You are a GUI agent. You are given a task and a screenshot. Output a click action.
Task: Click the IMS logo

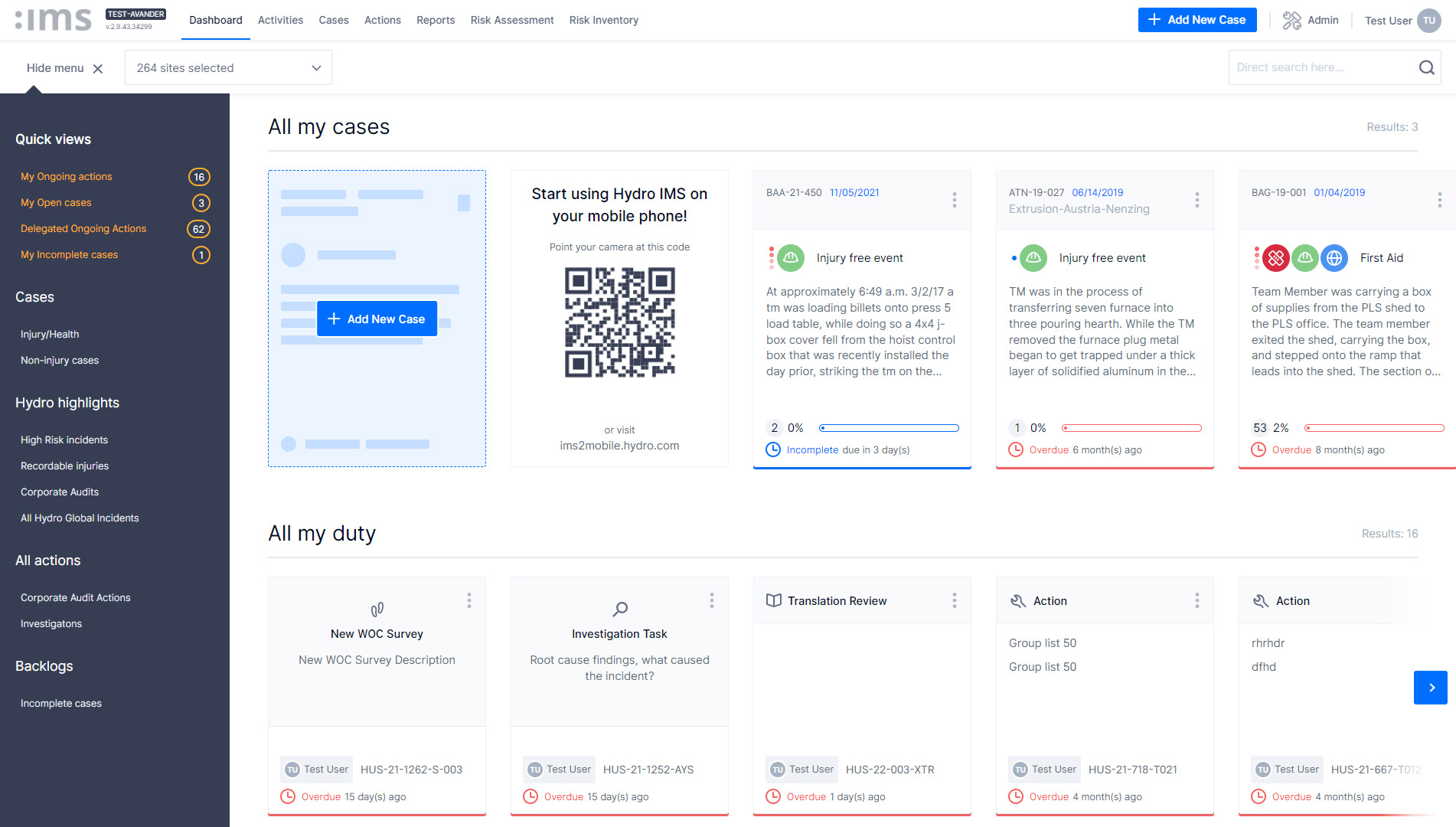(x=53, y=20)
